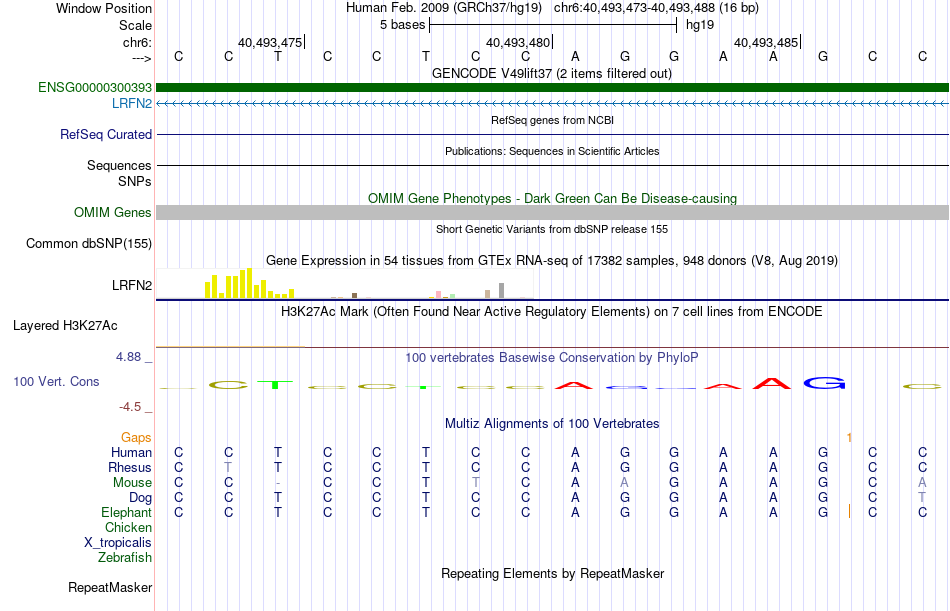The width and height of the screenshot is (950, 611).
Task: Click Publications: Sequences in Scientific Articles title
Action: point(552,151)
